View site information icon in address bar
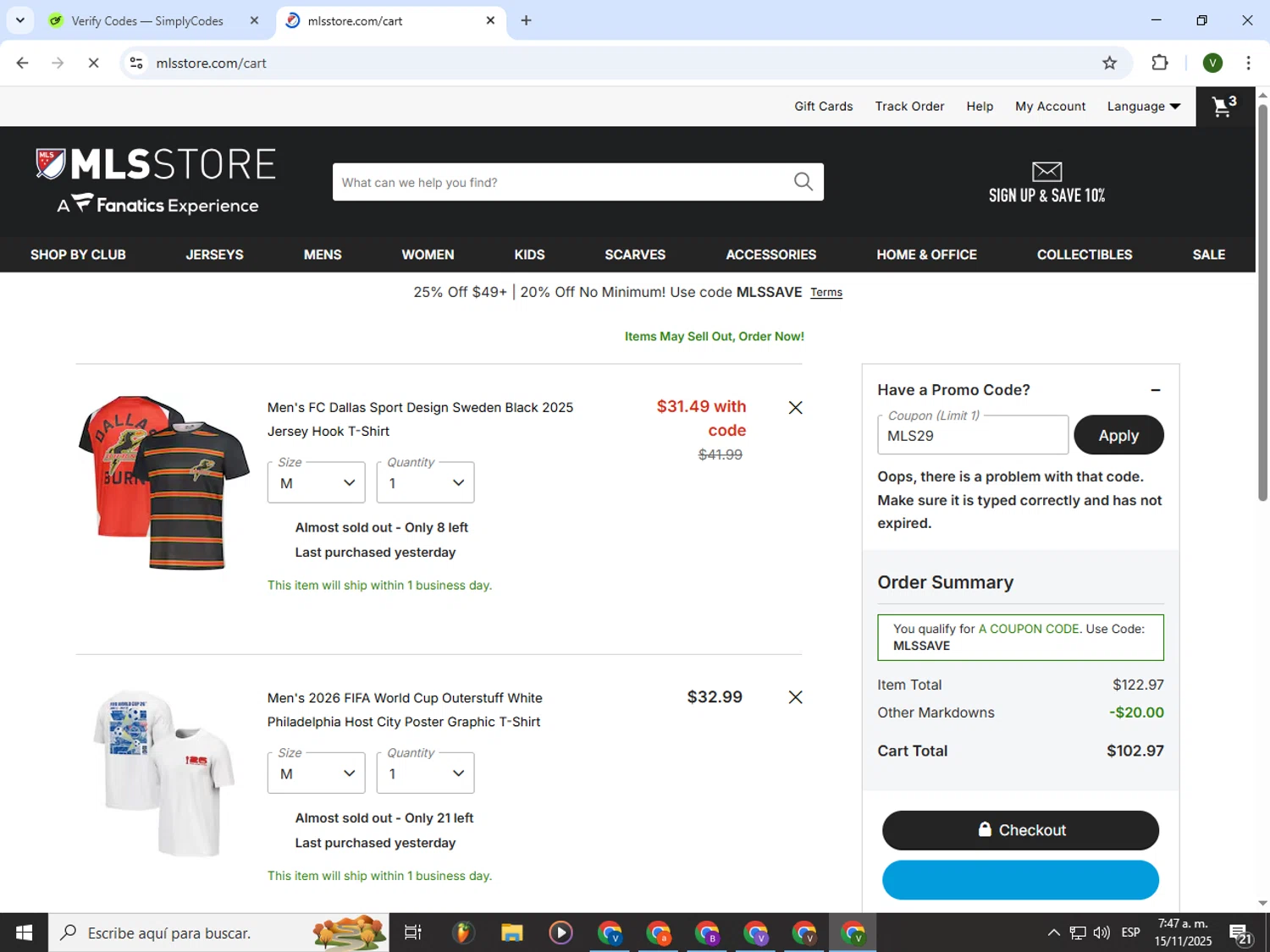The width and height of the screenshot is (1270, 952). 136,63
